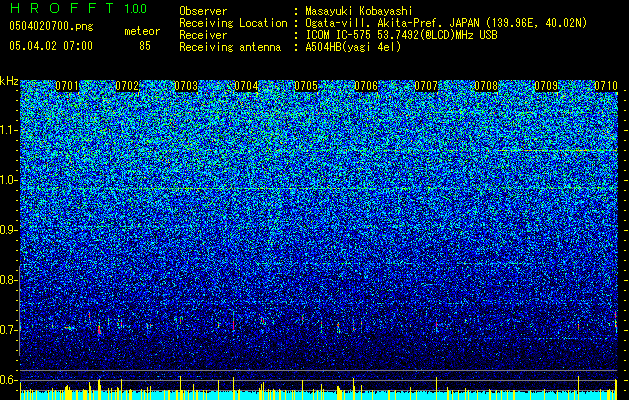Viewport: 629px width, 400px height.
Task: Click the 0710 time marker
Action: 606,86
